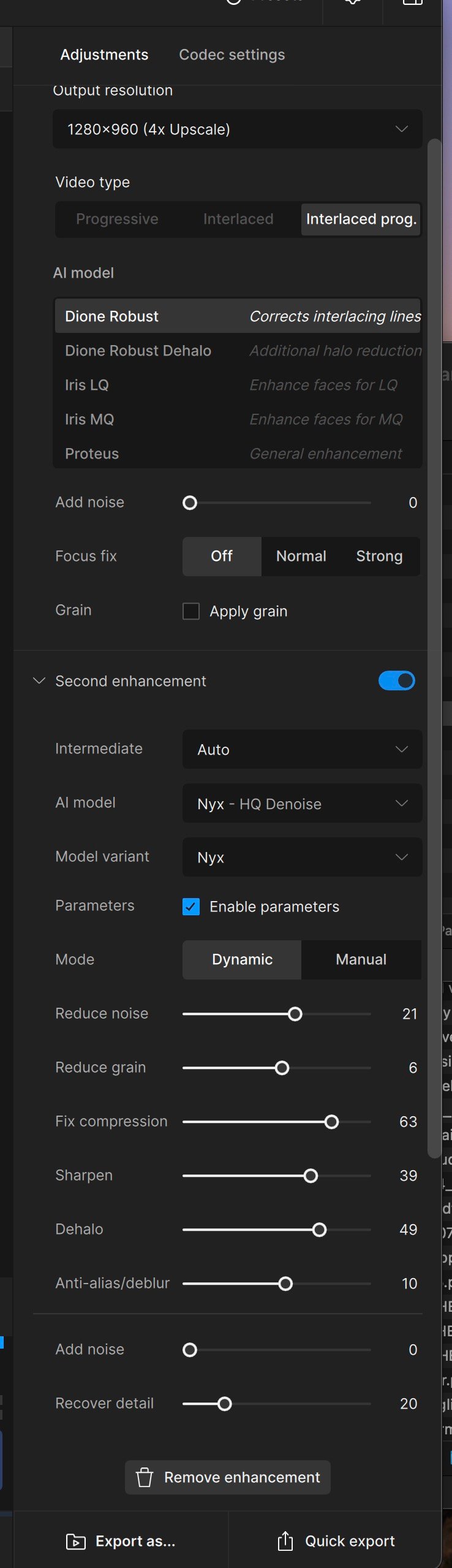The image size is (452, 1568).
Task: Choose the Proteus model
Action: coord(238,454)
